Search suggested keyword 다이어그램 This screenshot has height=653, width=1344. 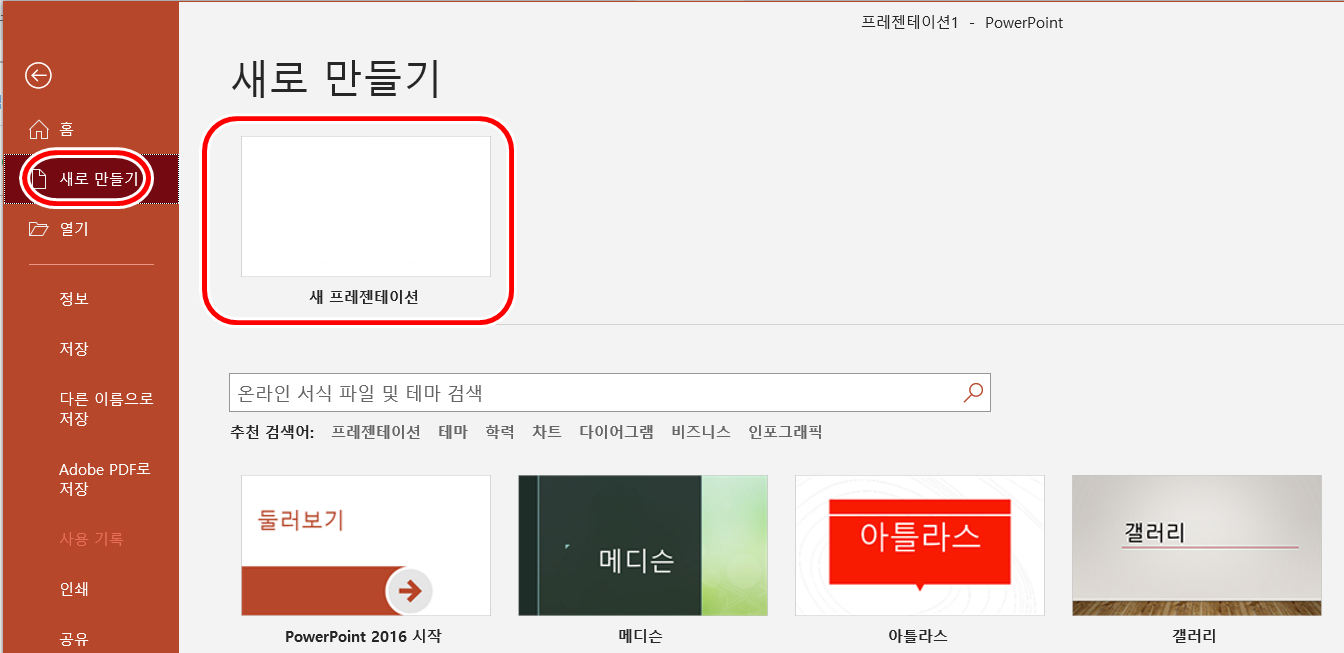tap(617, 432)
